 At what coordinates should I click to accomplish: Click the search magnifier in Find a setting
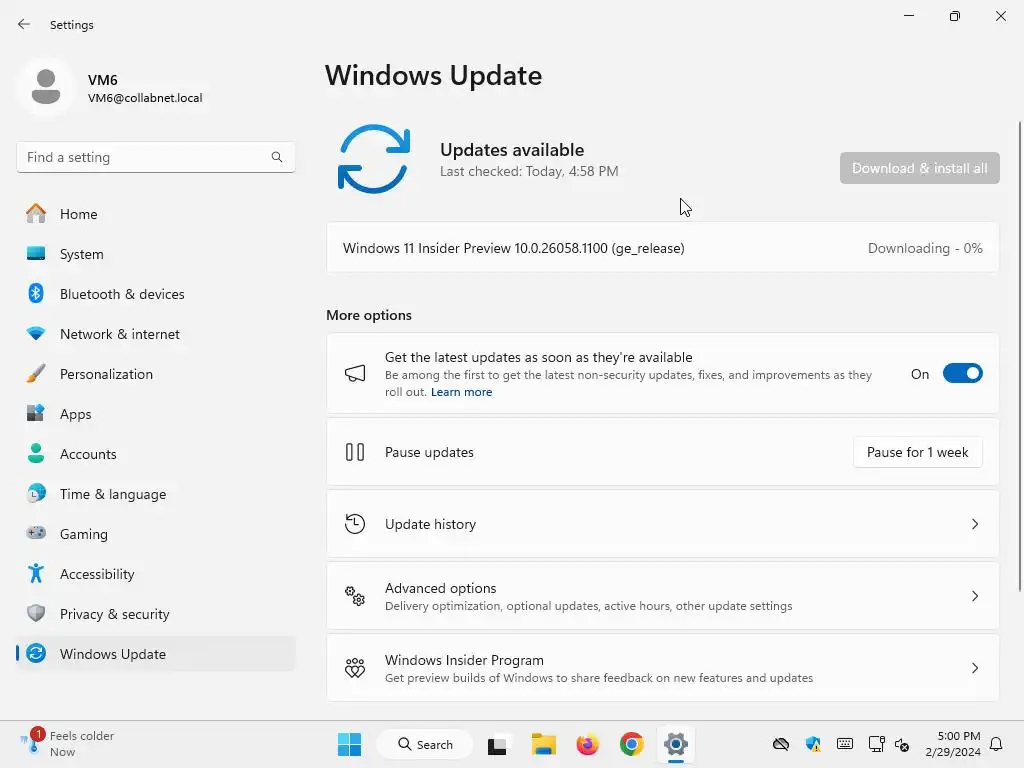coord(277,157)
